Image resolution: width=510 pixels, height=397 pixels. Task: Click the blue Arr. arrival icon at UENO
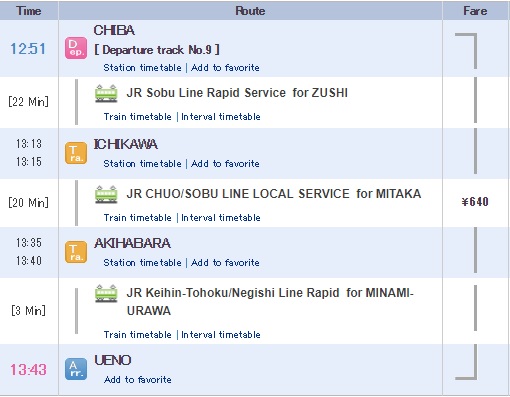tap(76, 369)
